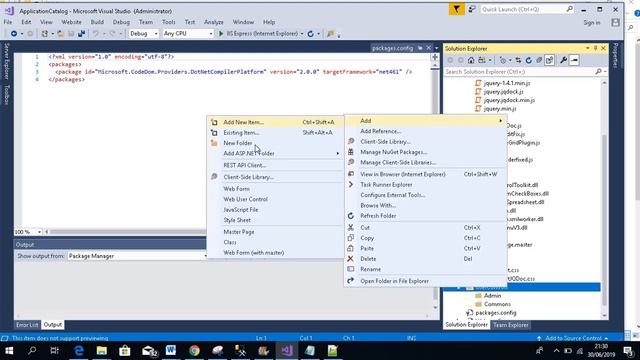Open Google Chrome from the taskbar
640x360 pixels.
194,351
